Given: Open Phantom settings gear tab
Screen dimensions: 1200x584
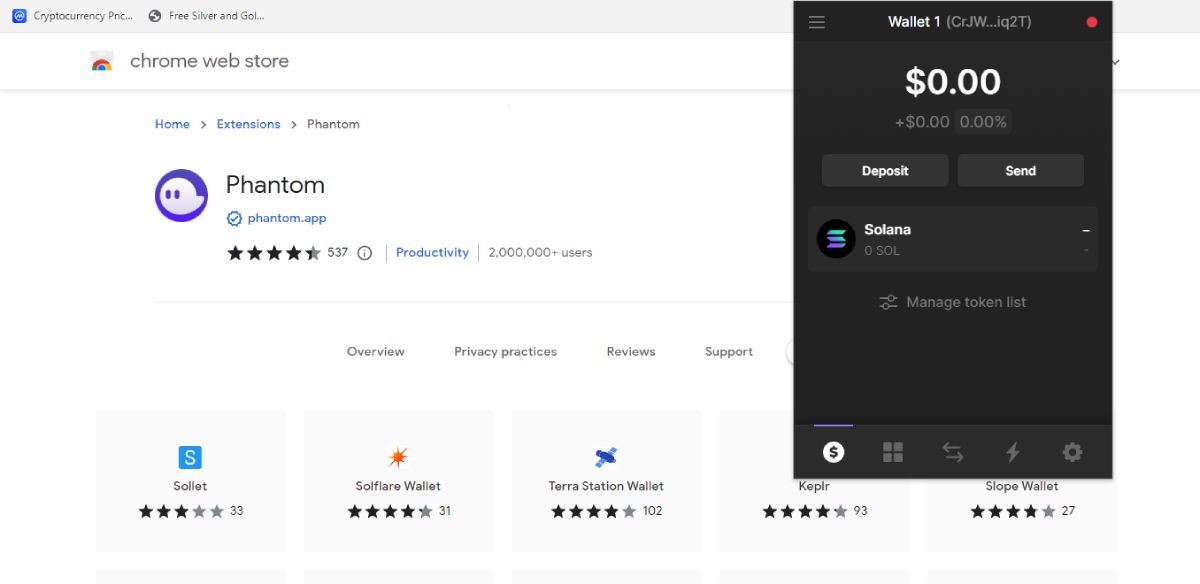Looking at the screenshot, I should pyautogui.click(x=1072, y=453).
